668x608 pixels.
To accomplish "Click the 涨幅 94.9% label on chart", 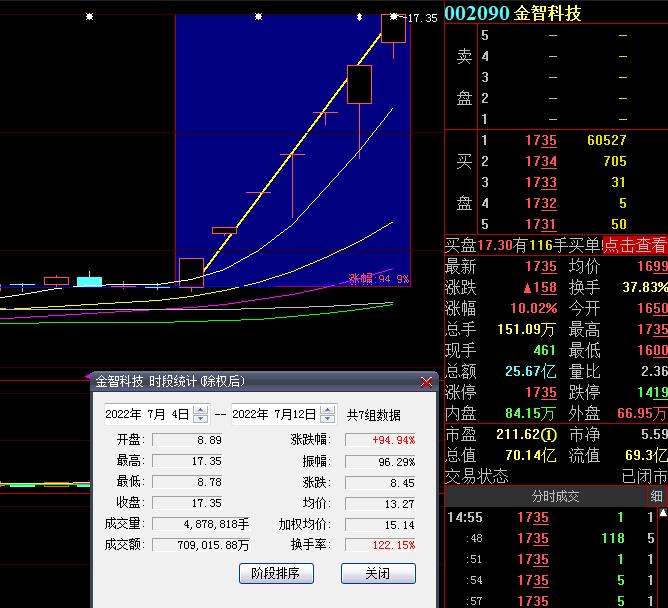I will [x=378, y=279].
